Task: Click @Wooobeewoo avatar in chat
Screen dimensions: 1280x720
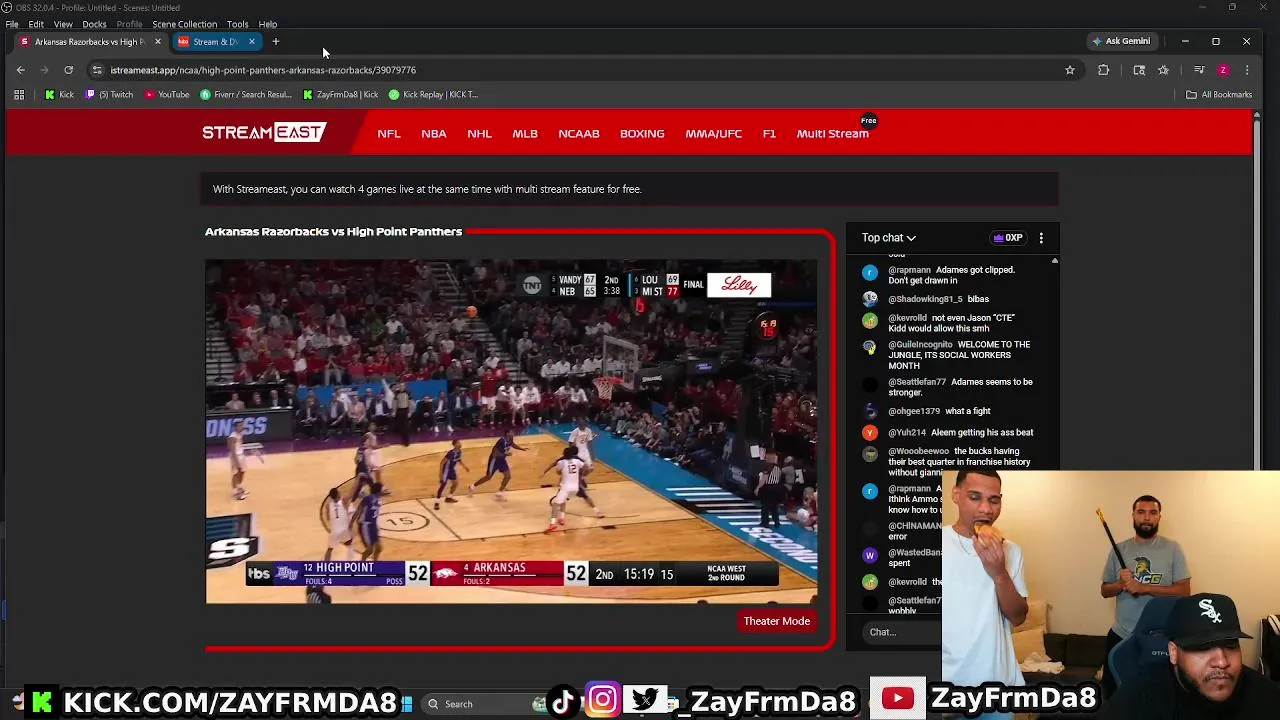Action: pos(870,454)
